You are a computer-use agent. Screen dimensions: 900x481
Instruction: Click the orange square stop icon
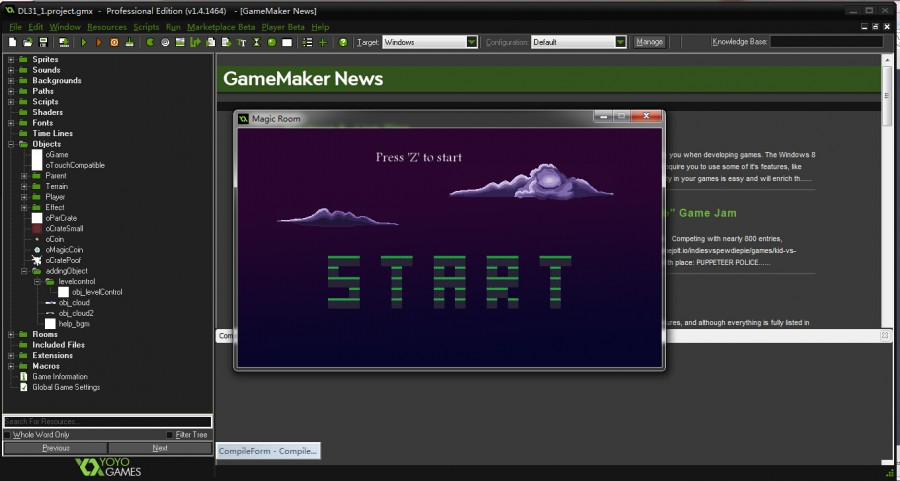pyautogui.click(x=114, y=42)
